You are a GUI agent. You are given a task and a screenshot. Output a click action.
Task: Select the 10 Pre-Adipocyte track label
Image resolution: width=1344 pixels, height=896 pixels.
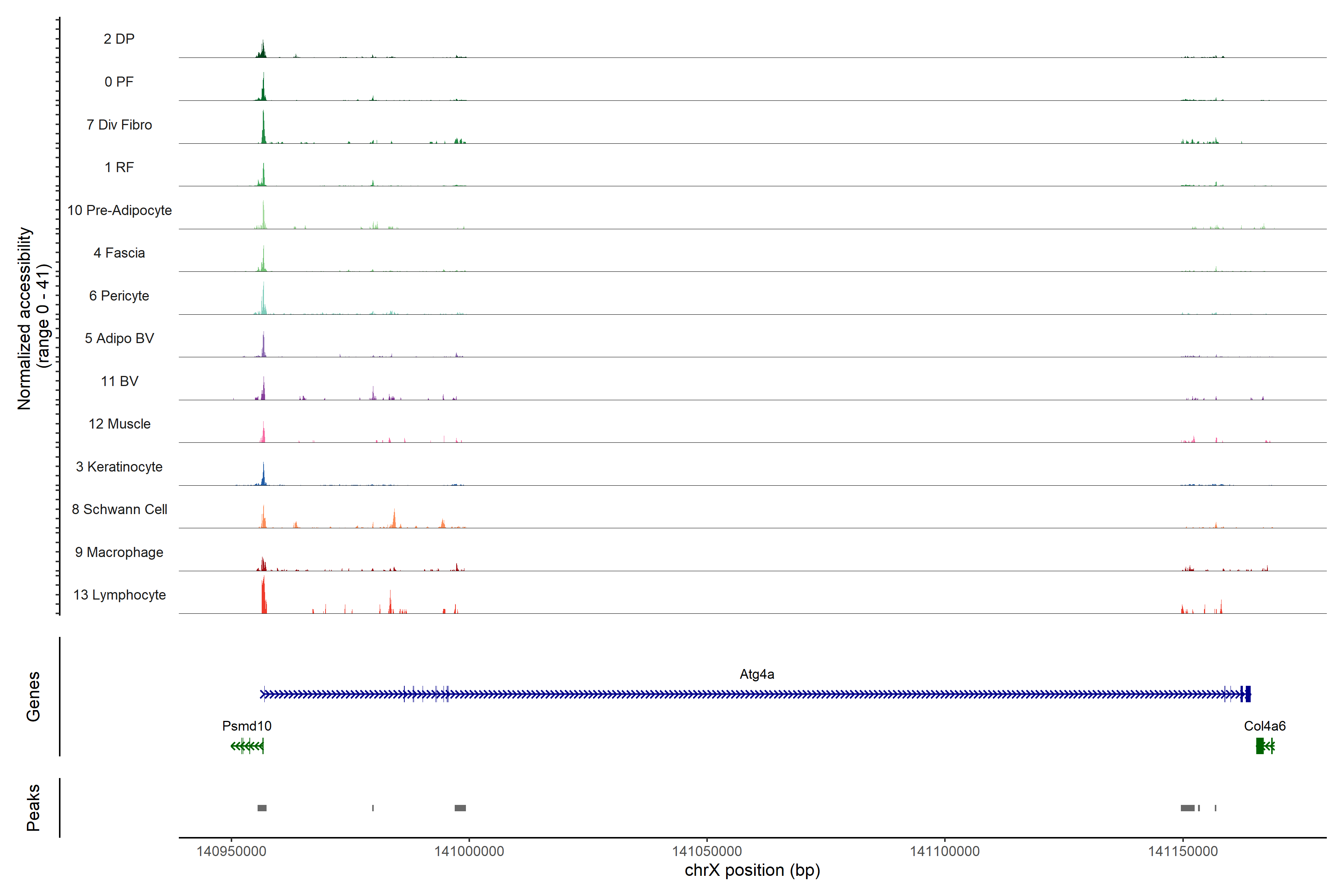pos(119,210)
